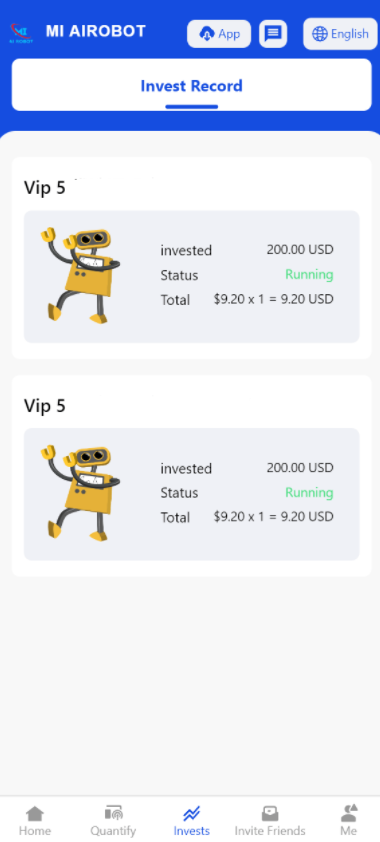The image size is (380, 842).
Task: Click the first robot thumbnail image
Action: click(80, 275)
